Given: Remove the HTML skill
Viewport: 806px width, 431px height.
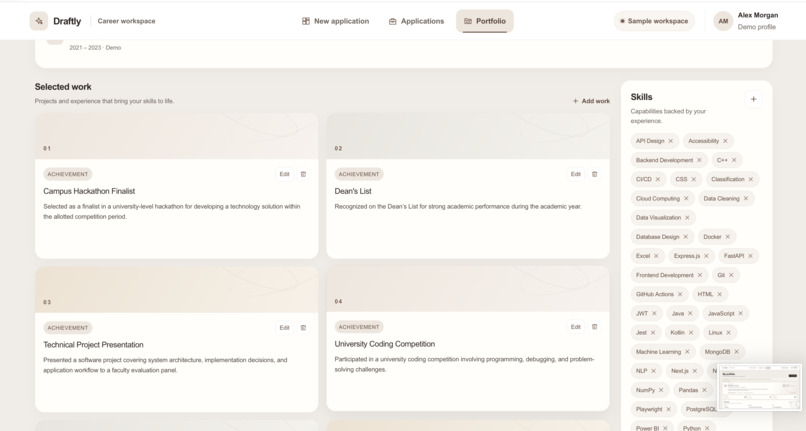Looking at the screenshot, I should coord(720,294).
